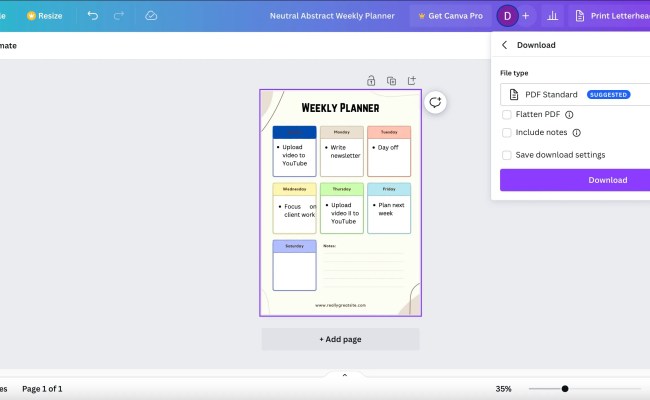The height and width of the screenshot is (400, 650).
Task: Click the purple Download button
Action: point(575,180)
